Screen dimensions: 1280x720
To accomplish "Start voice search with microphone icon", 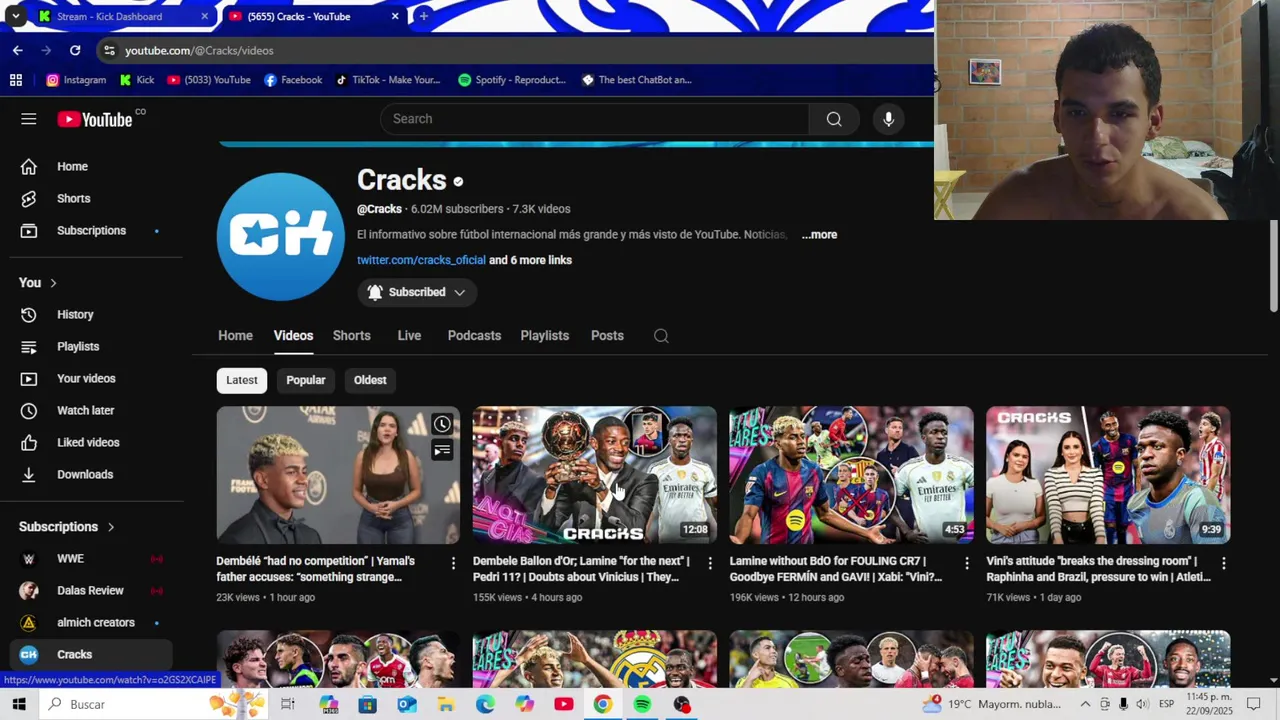I will [x=888, y=119].
